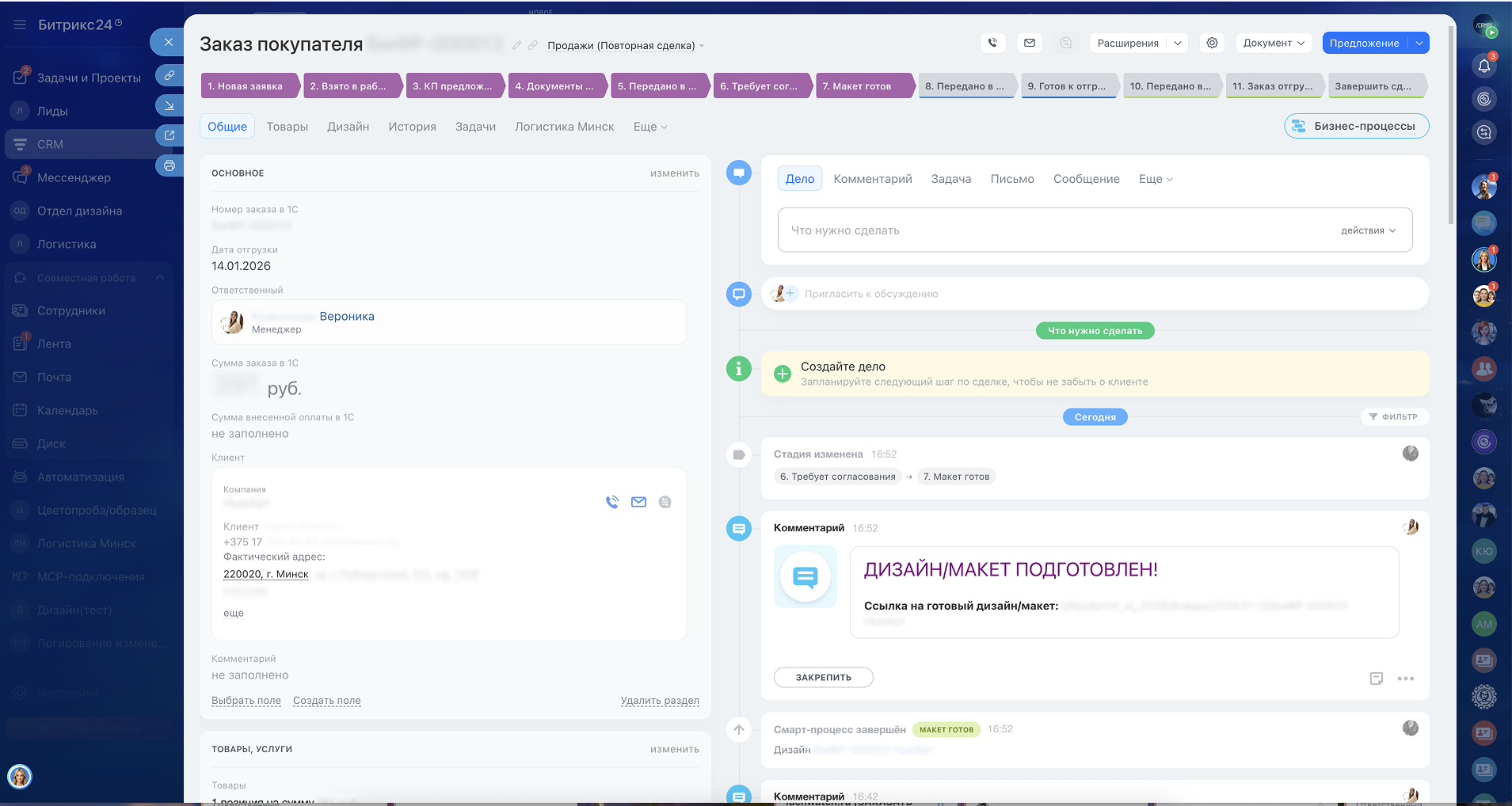The image size is (1512, 806).
Task: Open Продажи (Повторная сделка) pipeline dropdown
Action: tap(626, 45)
